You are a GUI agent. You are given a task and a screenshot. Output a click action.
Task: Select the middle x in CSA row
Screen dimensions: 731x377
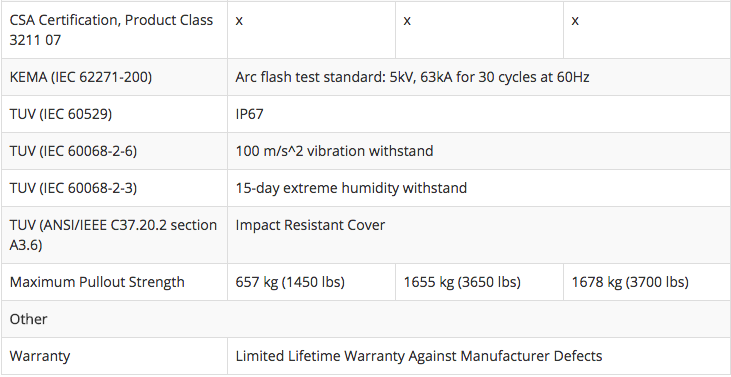coord(407,21)
